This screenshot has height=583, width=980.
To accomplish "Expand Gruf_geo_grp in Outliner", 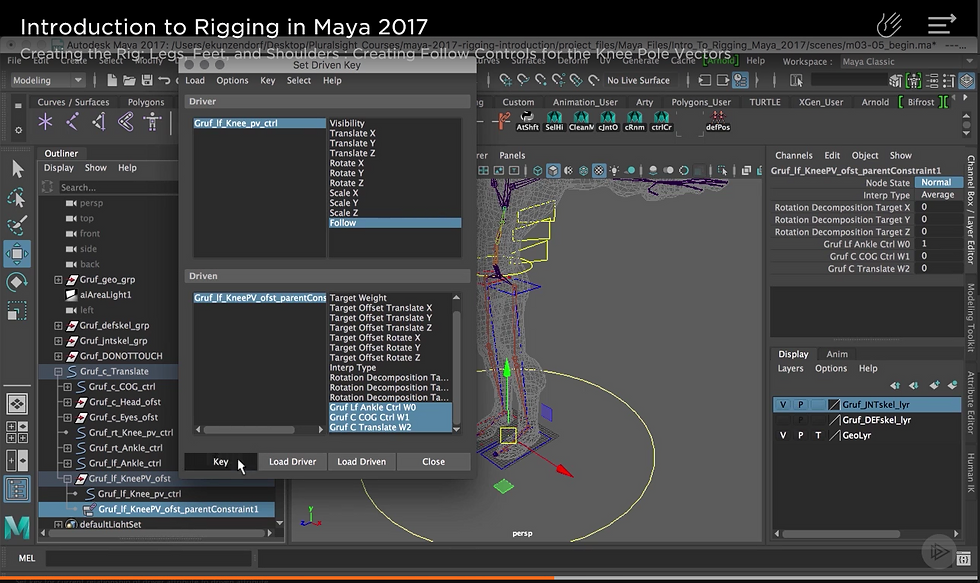I will pos(58,279).
